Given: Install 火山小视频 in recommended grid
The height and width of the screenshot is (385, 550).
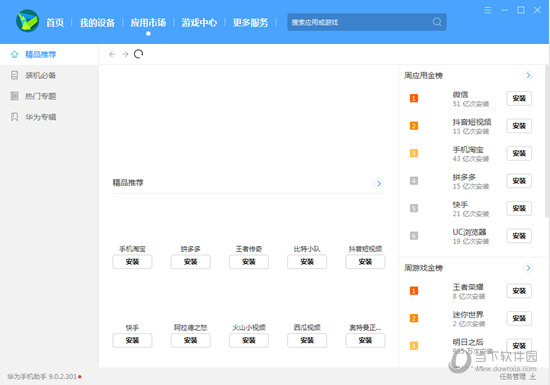Looking at the screenshot, I should click(249, 340).
